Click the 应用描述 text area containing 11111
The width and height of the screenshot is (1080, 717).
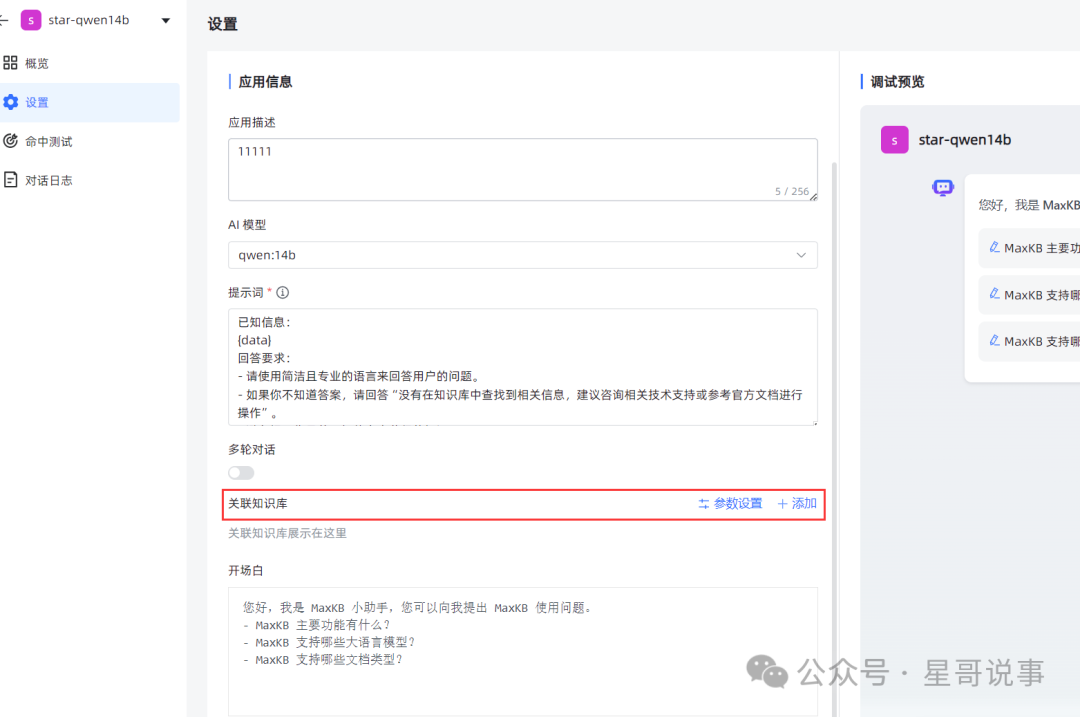(523, 169)
